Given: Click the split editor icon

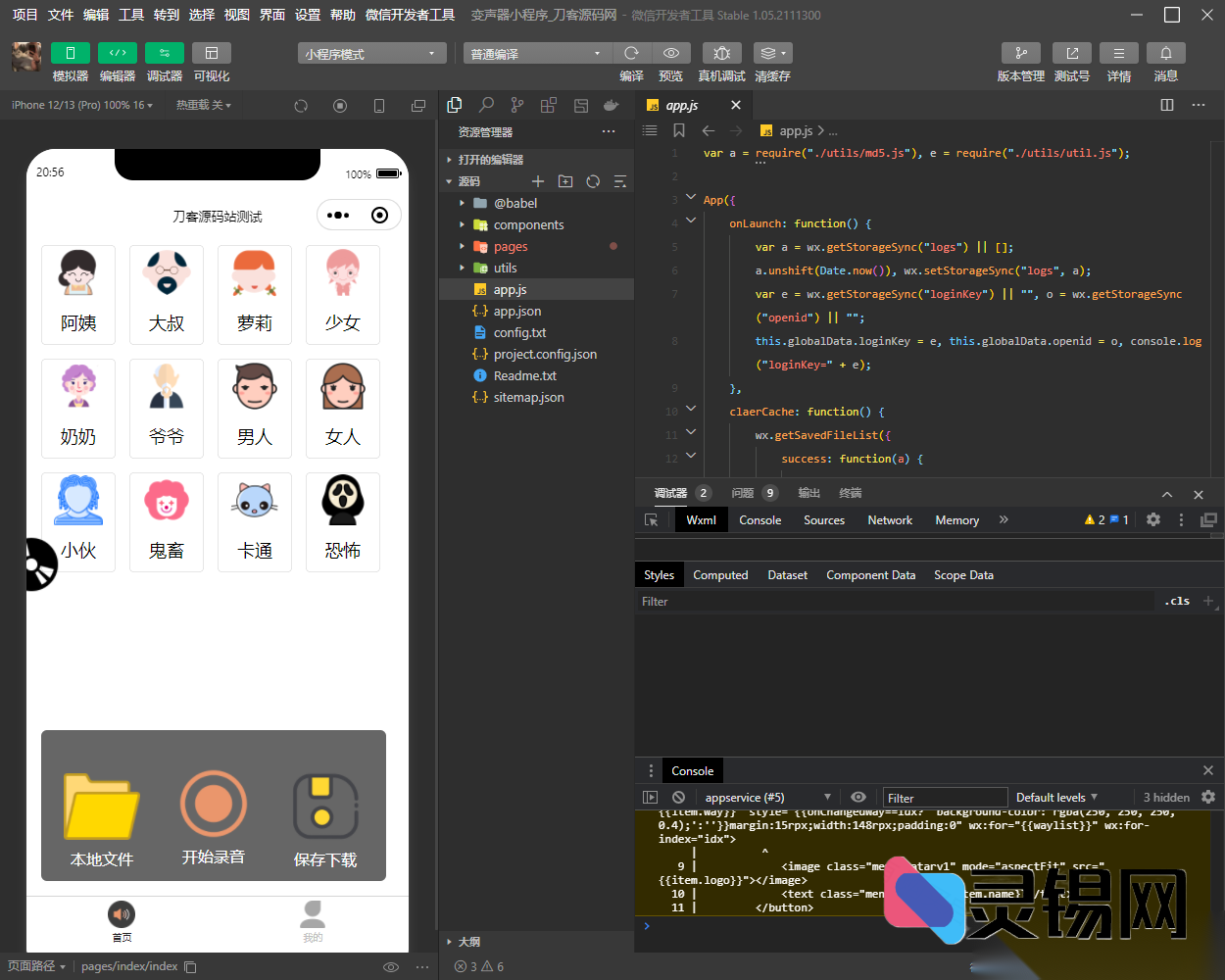Looking at the screenshot, I should point(1167,105).
